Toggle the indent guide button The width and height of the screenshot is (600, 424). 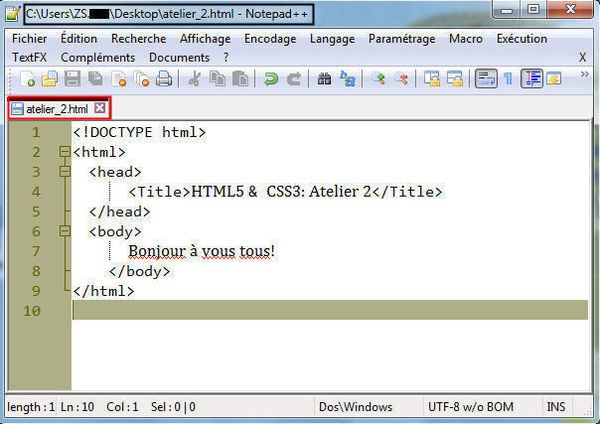click(x=532, y=79)
